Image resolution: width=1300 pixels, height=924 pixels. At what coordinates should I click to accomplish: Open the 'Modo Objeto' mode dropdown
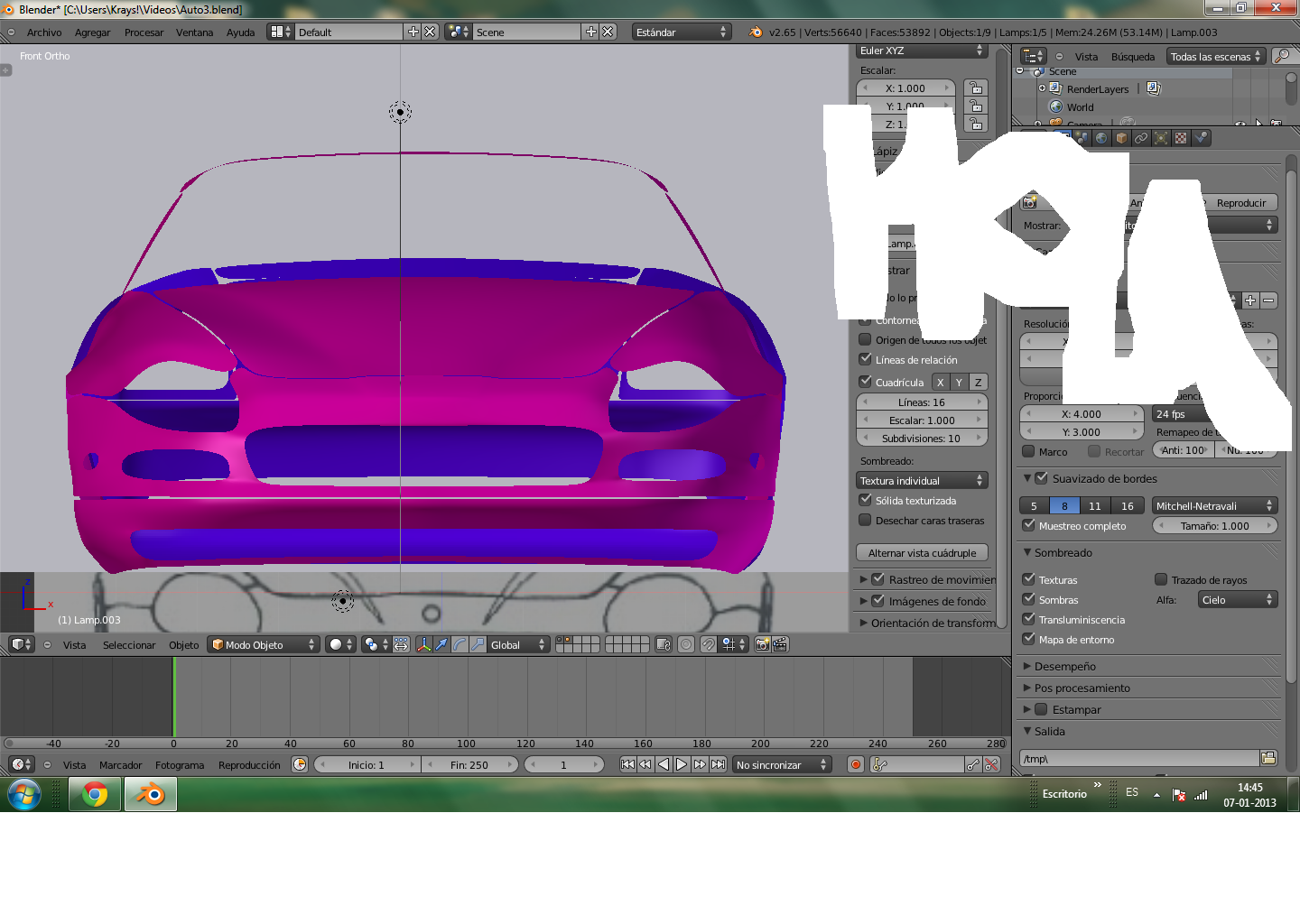click(264, 644)
